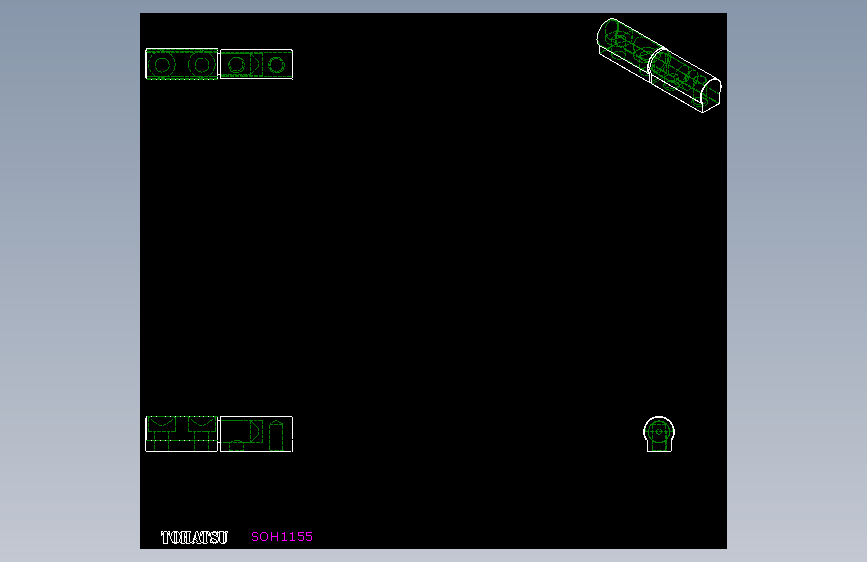Select the isometric hinge view
The height and width of the screenshot is (562, 867).
tap(659, 65)
